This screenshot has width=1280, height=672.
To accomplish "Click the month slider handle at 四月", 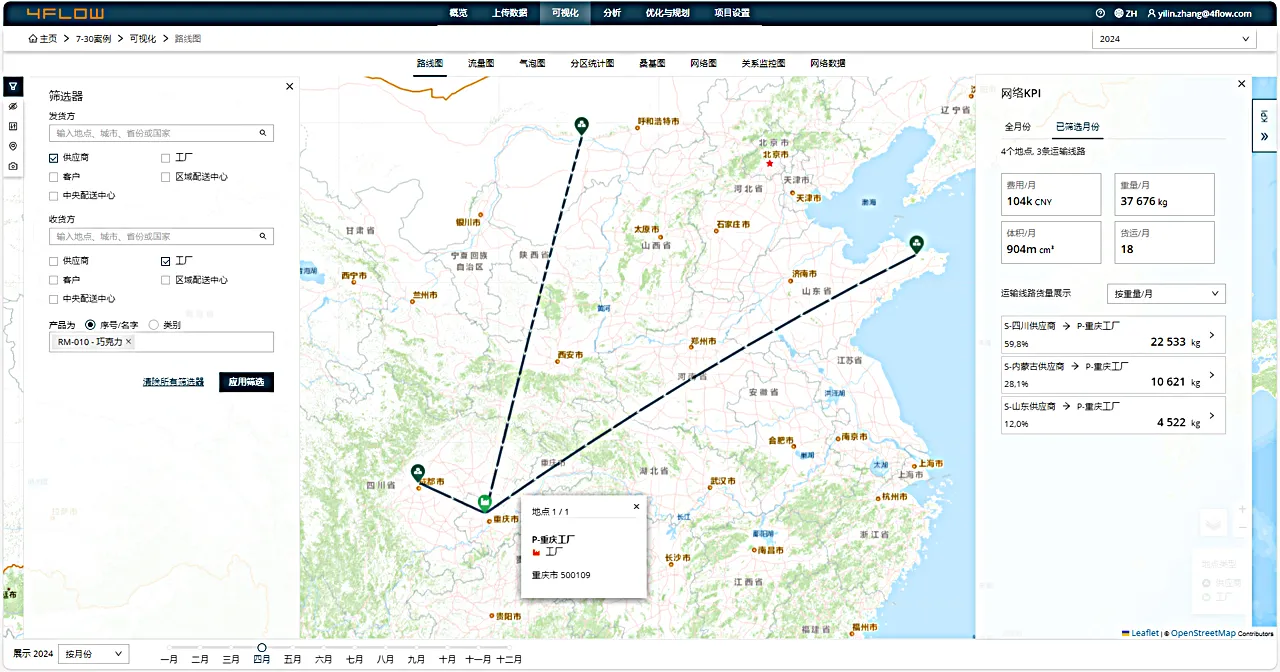I will pyautogui.click(x=262, y=648).
